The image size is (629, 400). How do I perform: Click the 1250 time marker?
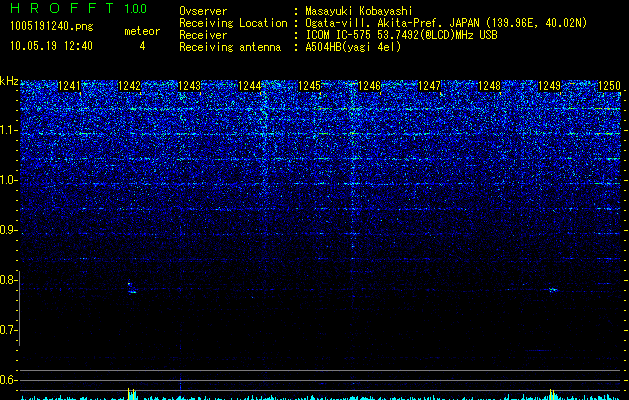(x=609, y=86)
